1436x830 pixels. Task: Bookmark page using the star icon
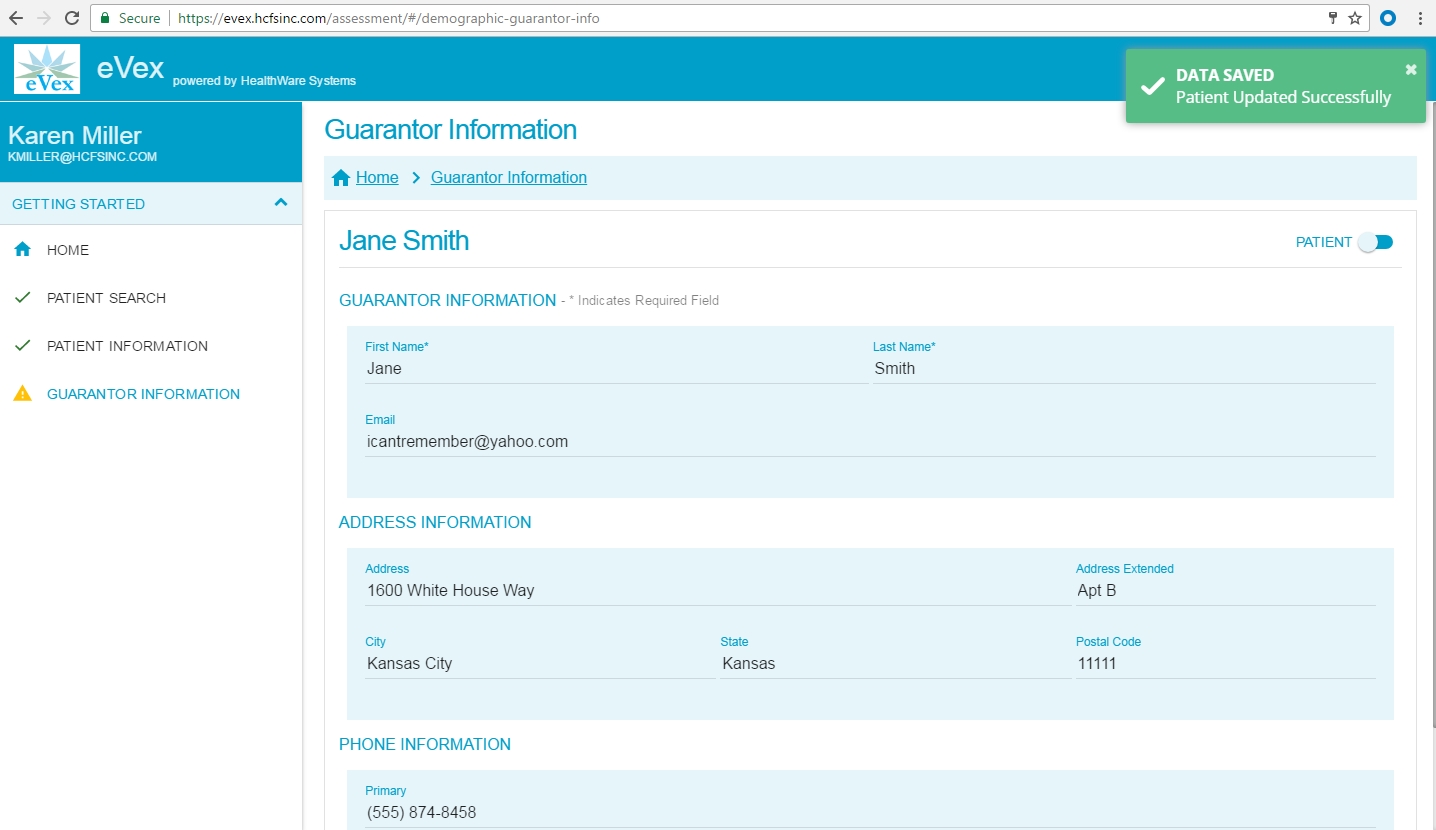point(1355,18)
